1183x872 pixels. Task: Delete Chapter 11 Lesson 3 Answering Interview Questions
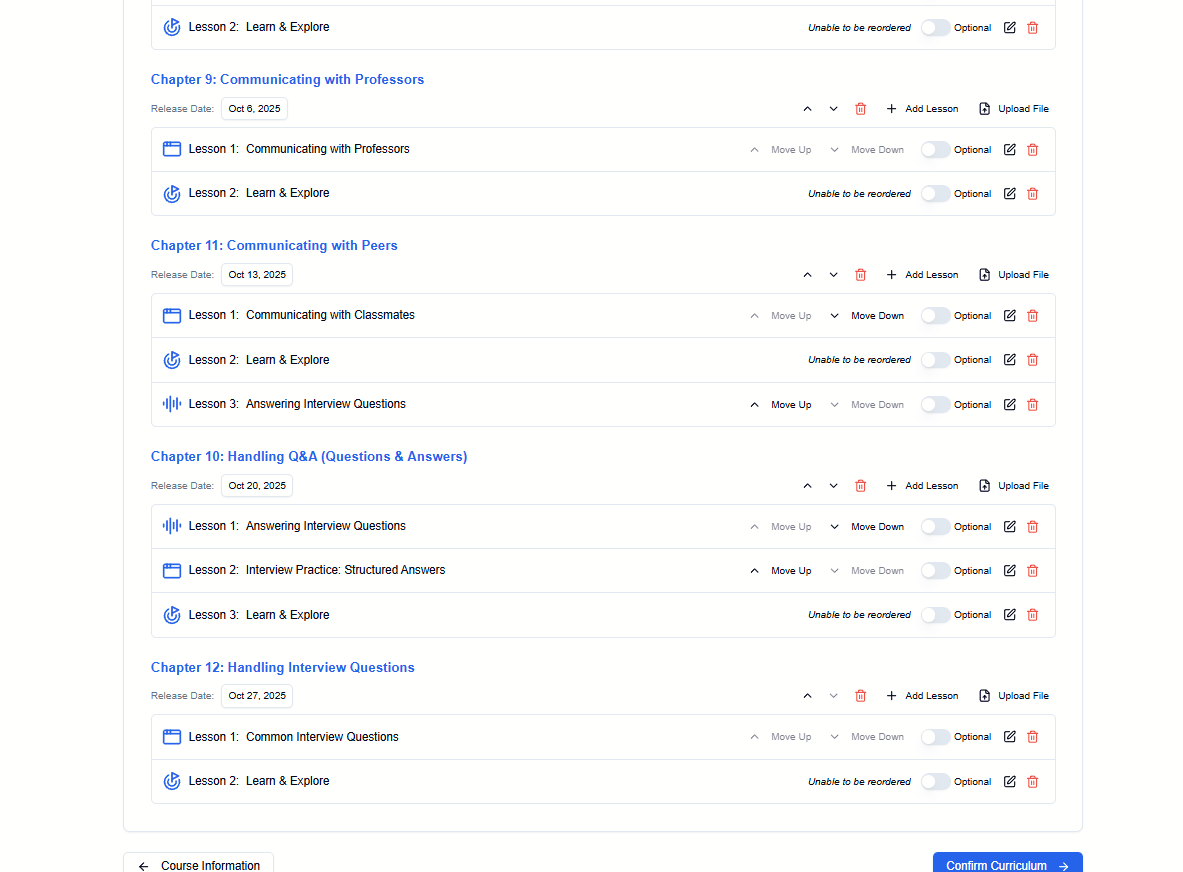pos(1032,405)
